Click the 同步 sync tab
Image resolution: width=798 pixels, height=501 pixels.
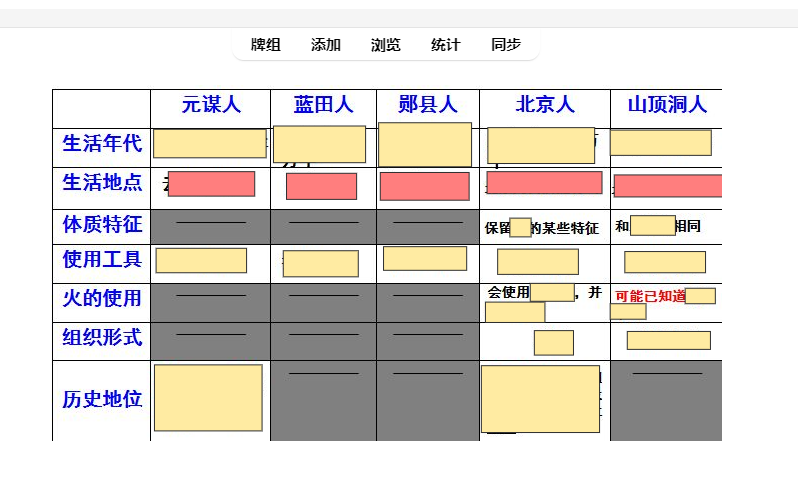coord(506,45)
